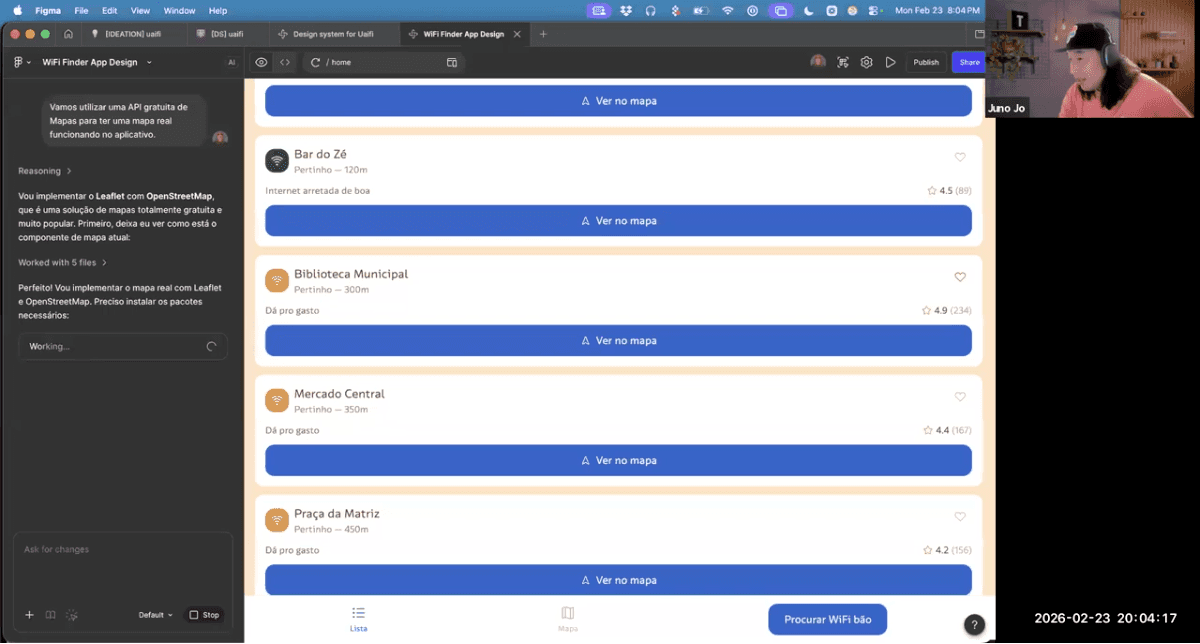Open the File menu
This screenshot has width=1200, height=644.
(81, 10)
